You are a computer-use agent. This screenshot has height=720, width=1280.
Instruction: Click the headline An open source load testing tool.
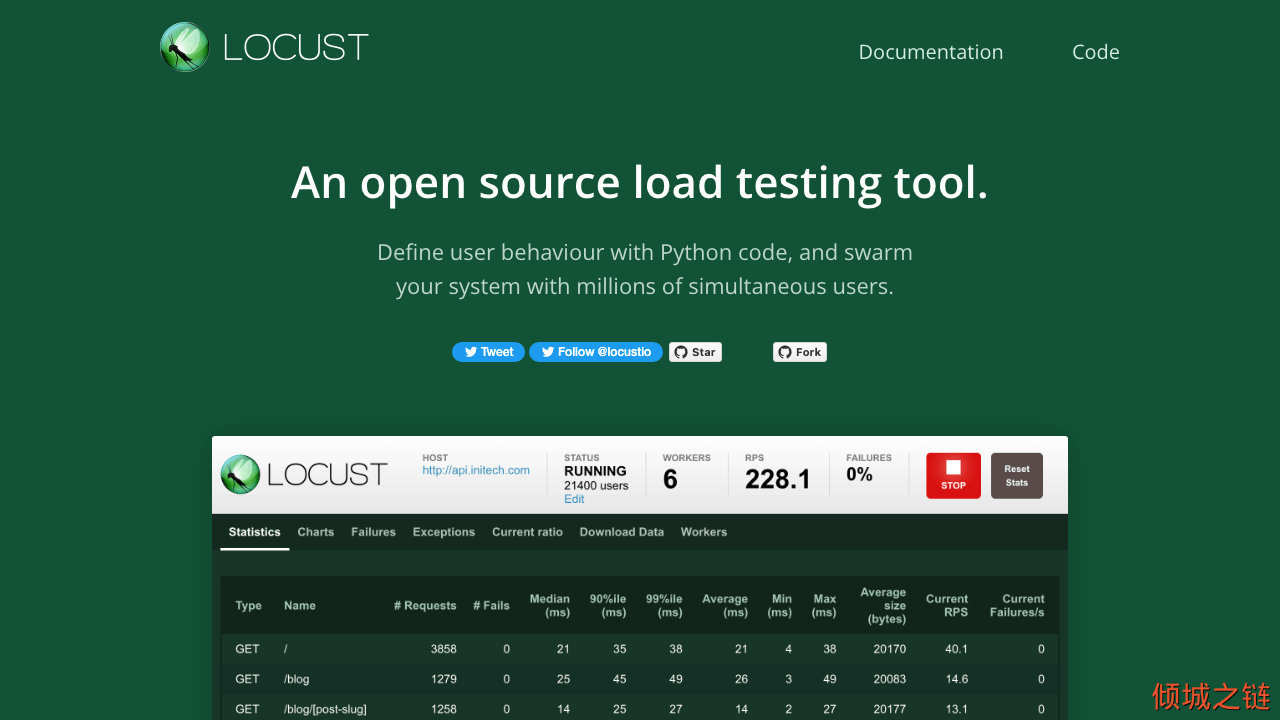(x=640, y=183)
